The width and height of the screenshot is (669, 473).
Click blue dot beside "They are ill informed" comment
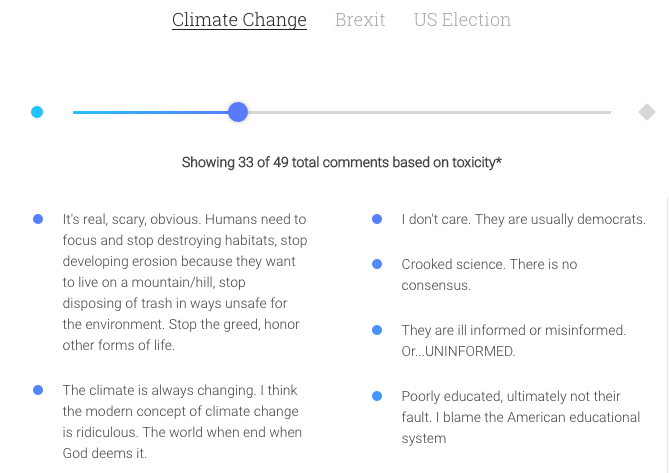tap(377, 330)
